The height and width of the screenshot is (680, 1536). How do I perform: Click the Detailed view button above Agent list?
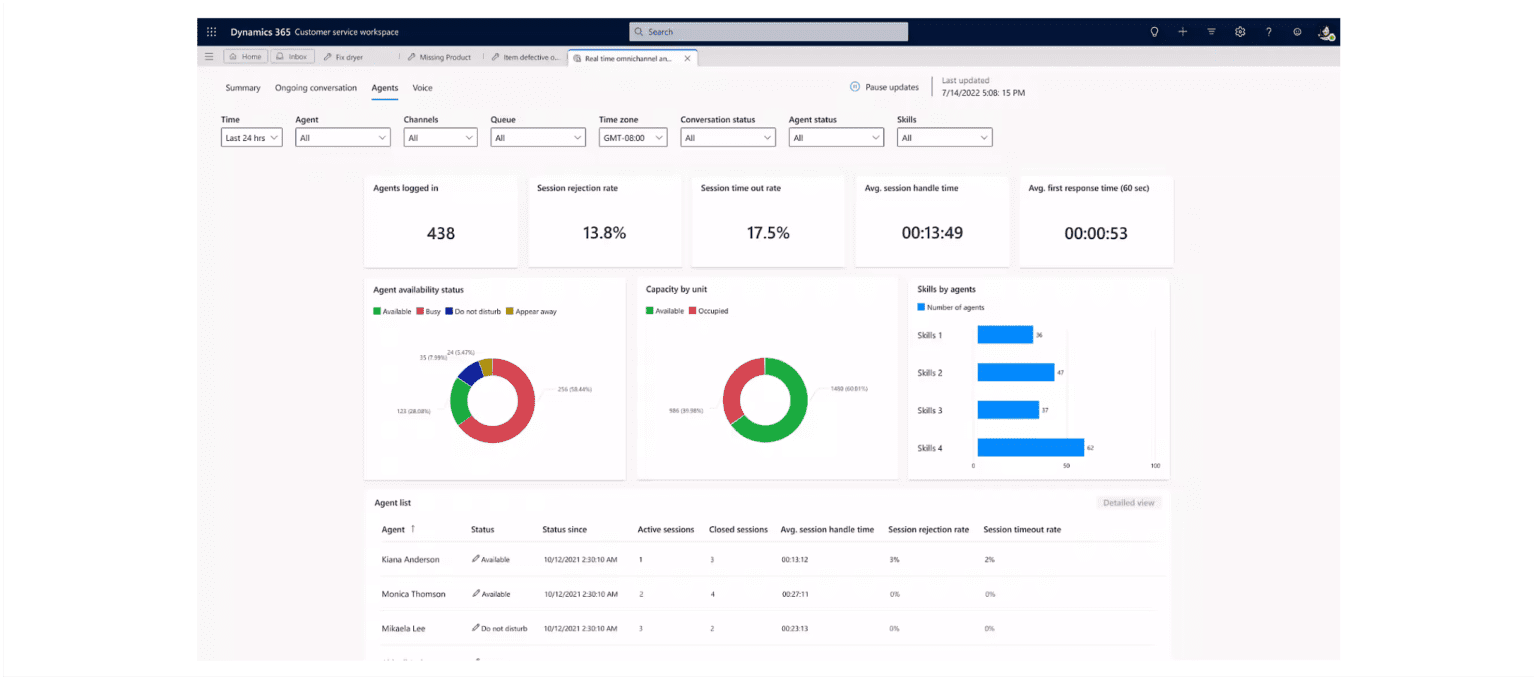tap(1128, 503)
